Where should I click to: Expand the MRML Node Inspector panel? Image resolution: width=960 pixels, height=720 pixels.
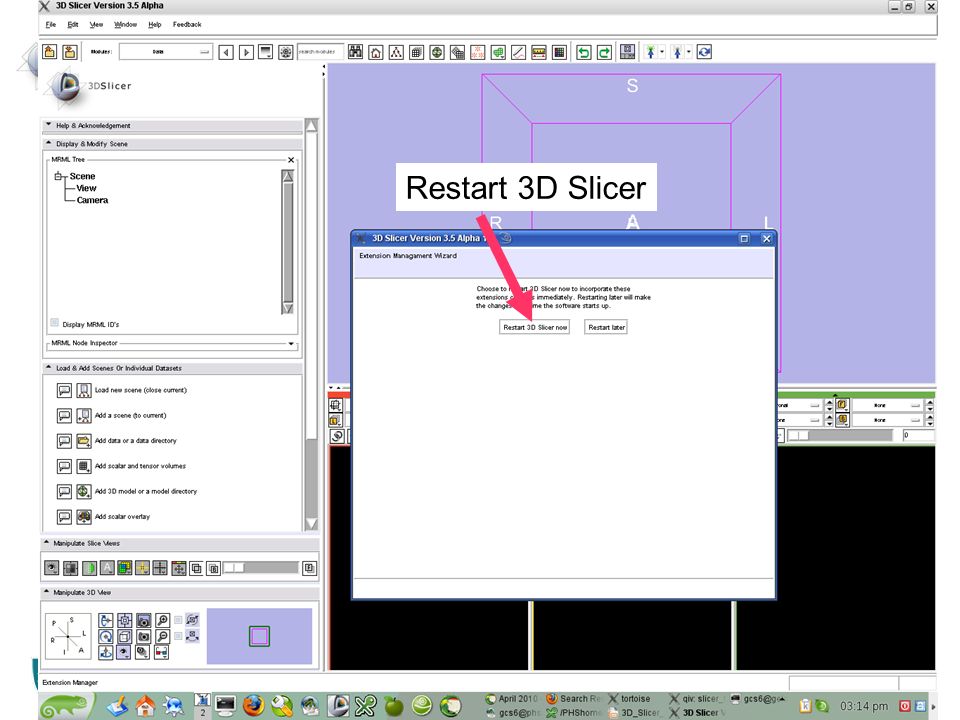coord(291,343)
